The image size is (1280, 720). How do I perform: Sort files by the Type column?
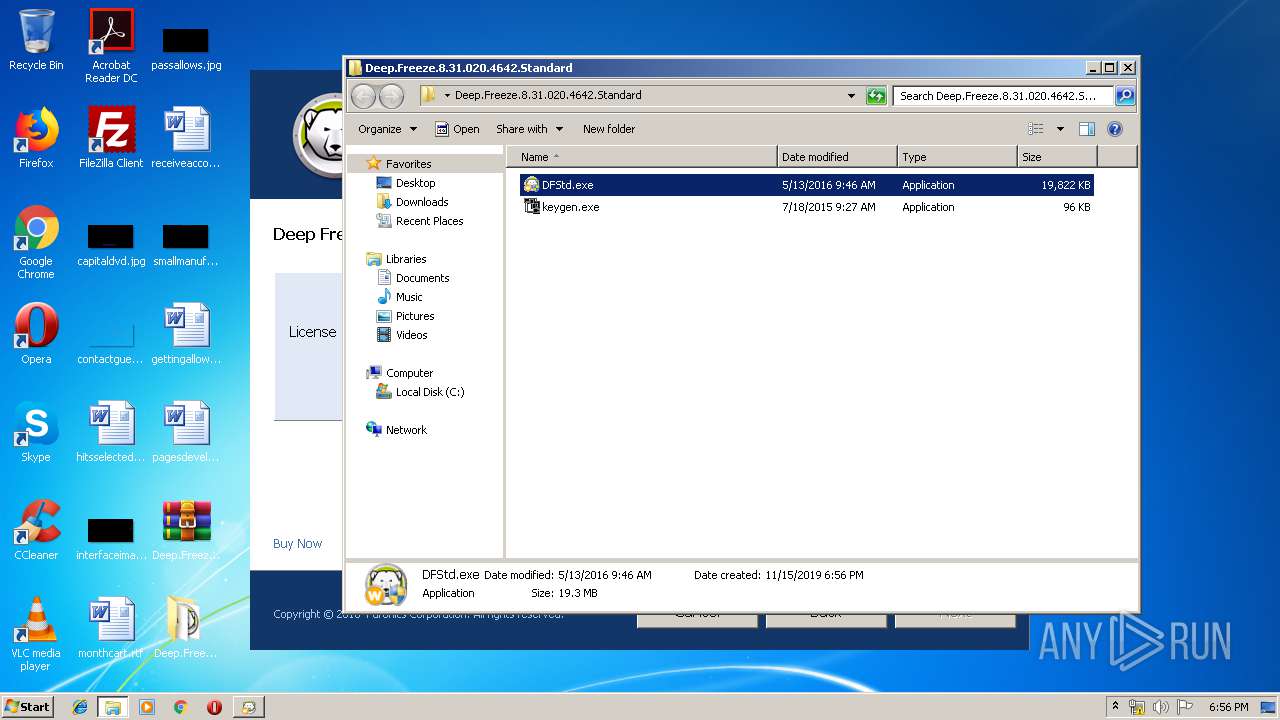pyautogui.click(x=957, y=157)
